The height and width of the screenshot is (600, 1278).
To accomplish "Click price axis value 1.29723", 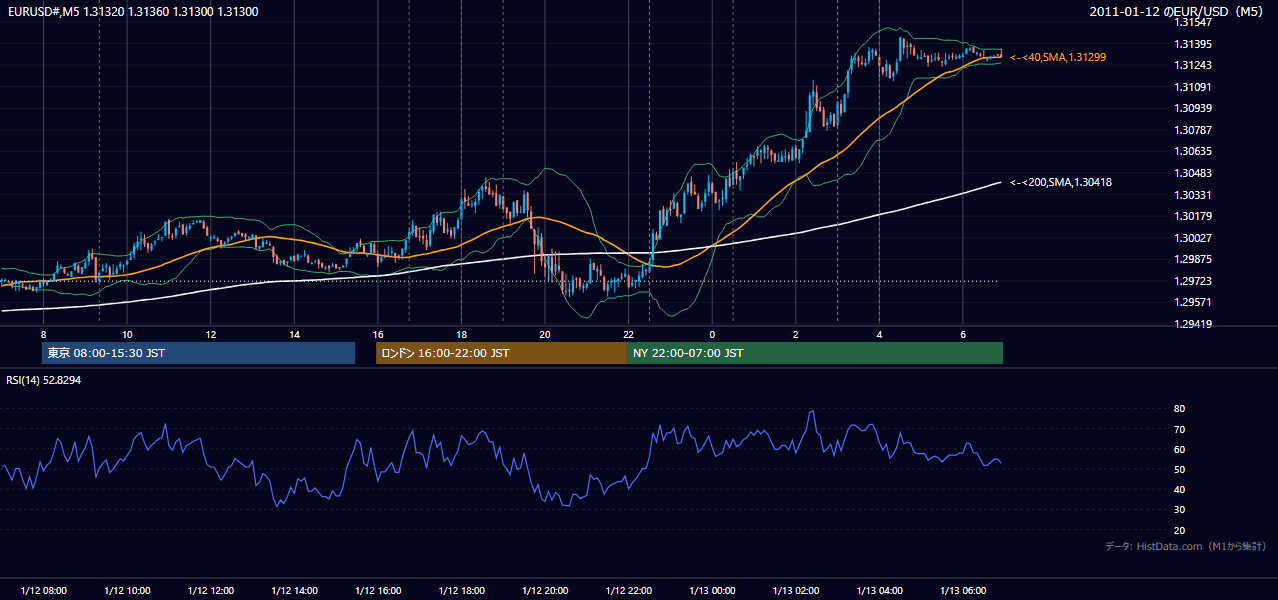I will point(1193,281).
